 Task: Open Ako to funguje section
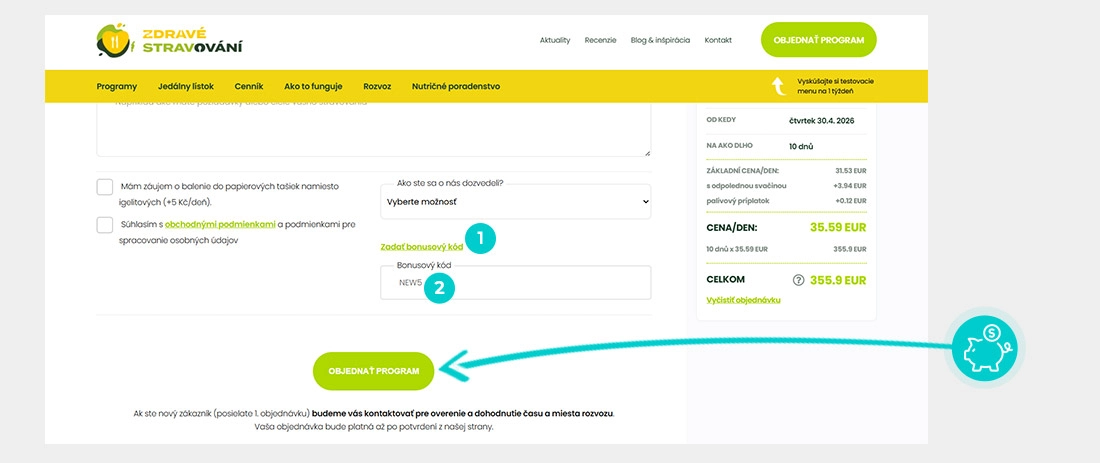[313, 86]
